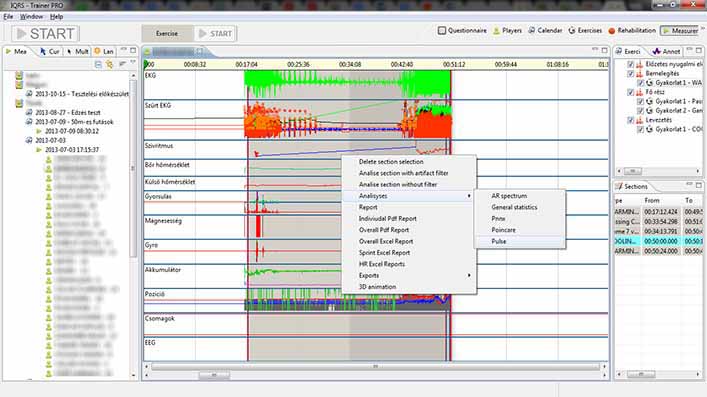This screenshot has height=397, width=707.
Task: Choose Individual Pdf Report
Action: (409, 218)
